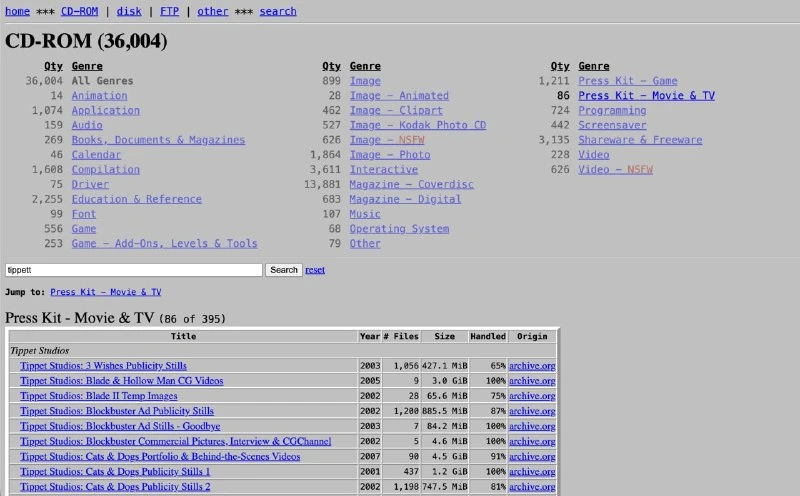Screen dimensions: 800x496
Task: Open archive.org origin for Cats & Dogs Stills 2
Action: [x=532, y=487]
